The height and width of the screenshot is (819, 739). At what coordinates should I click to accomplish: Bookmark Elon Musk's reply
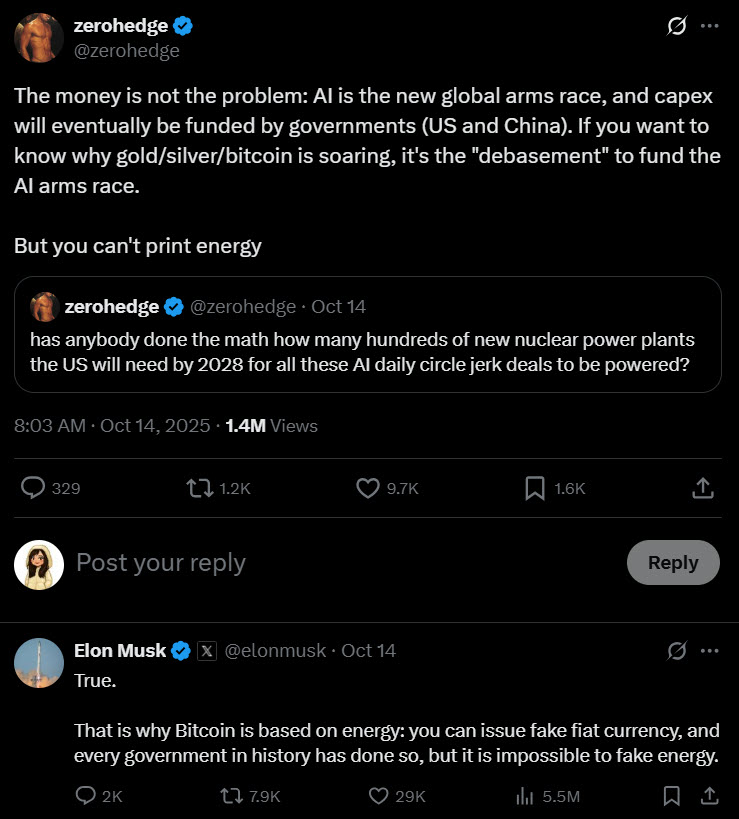pyautogui.click(x=671, y=796)
